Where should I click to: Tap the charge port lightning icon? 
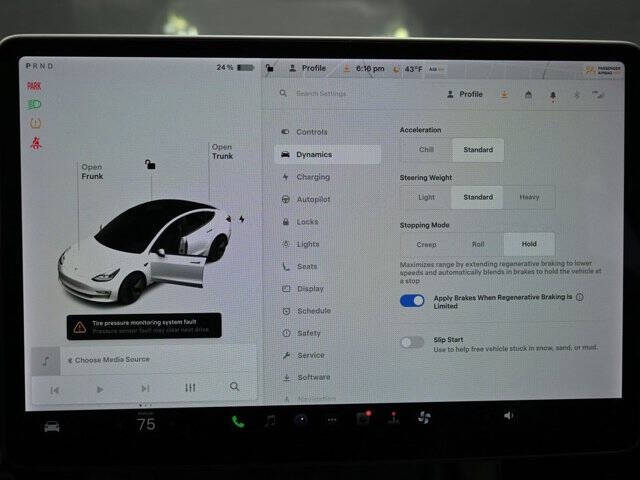click(242, 219)
